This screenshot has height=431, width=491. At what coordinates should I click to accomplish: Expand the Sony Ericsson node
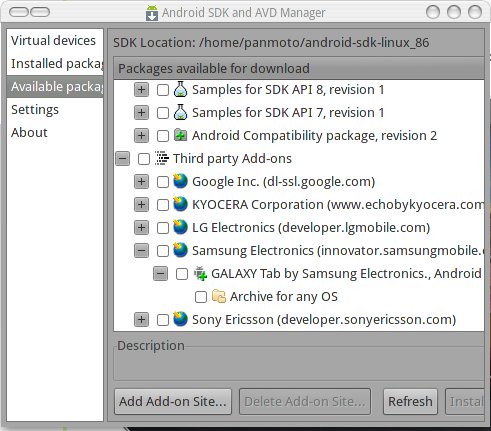(141, 320)
